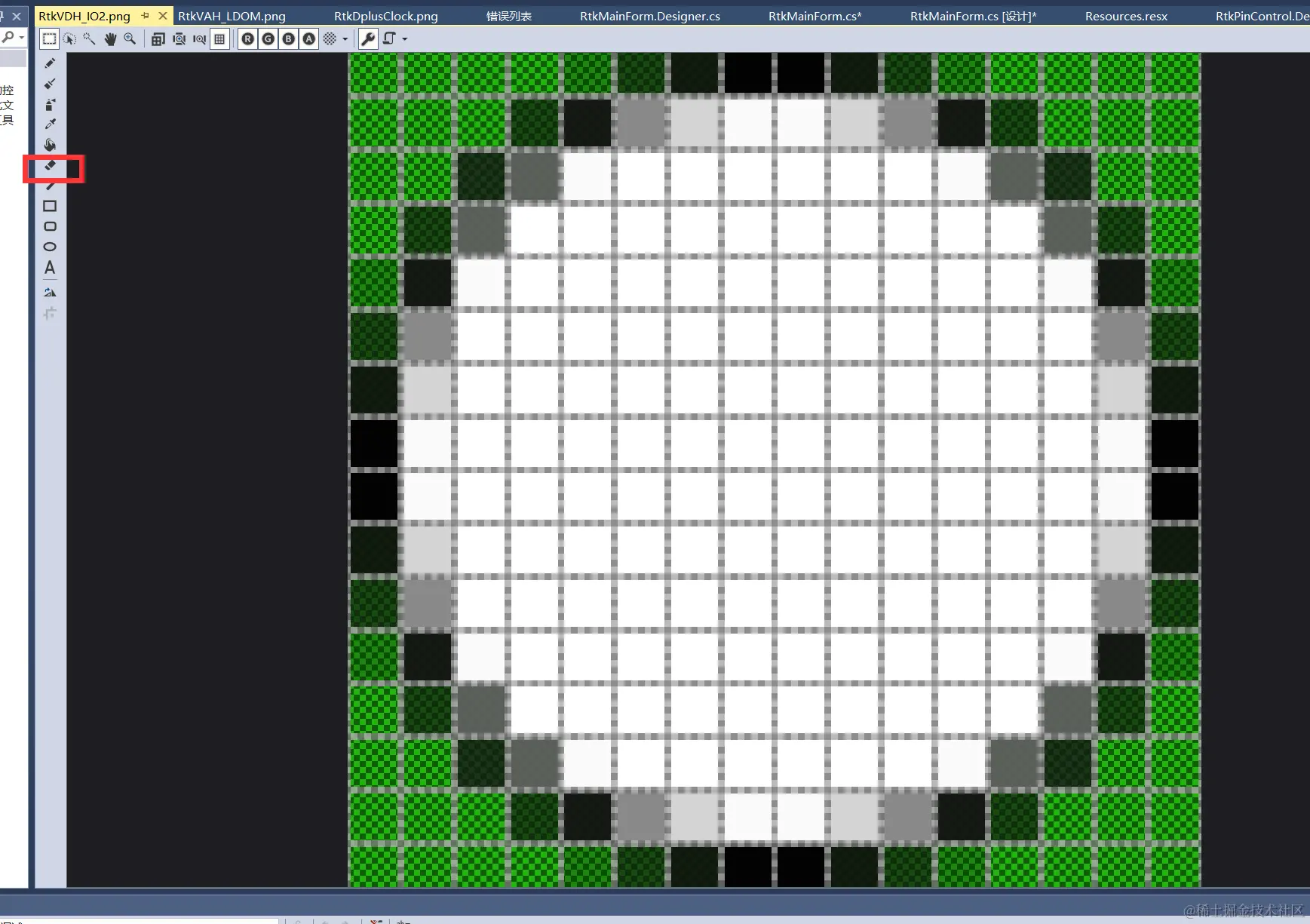Select the zoom magnifier tool

pos(130,39)
